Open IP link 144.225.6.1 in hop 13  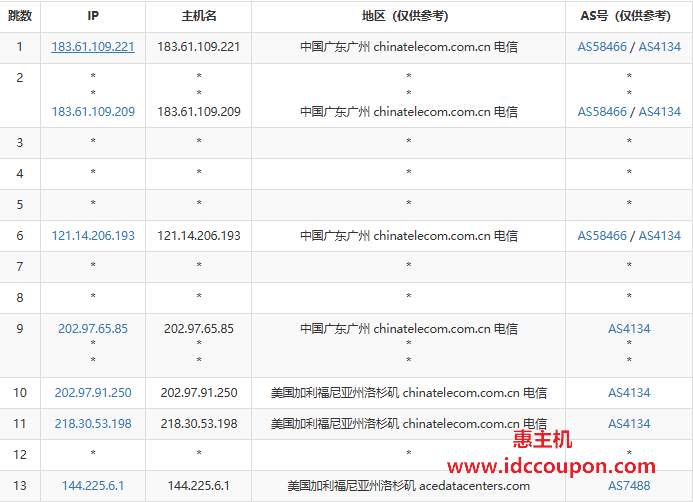(93, 486)
